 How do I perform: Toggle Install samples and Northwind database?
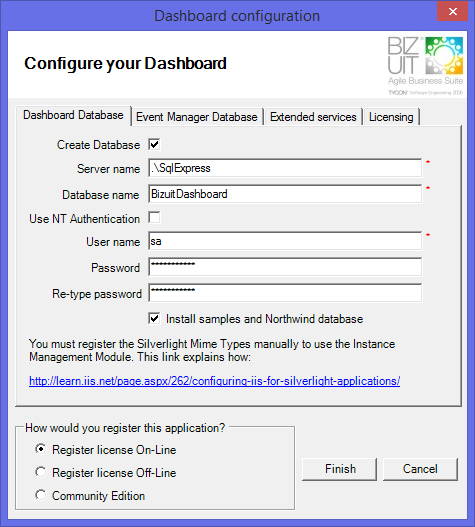pos(154,318)
